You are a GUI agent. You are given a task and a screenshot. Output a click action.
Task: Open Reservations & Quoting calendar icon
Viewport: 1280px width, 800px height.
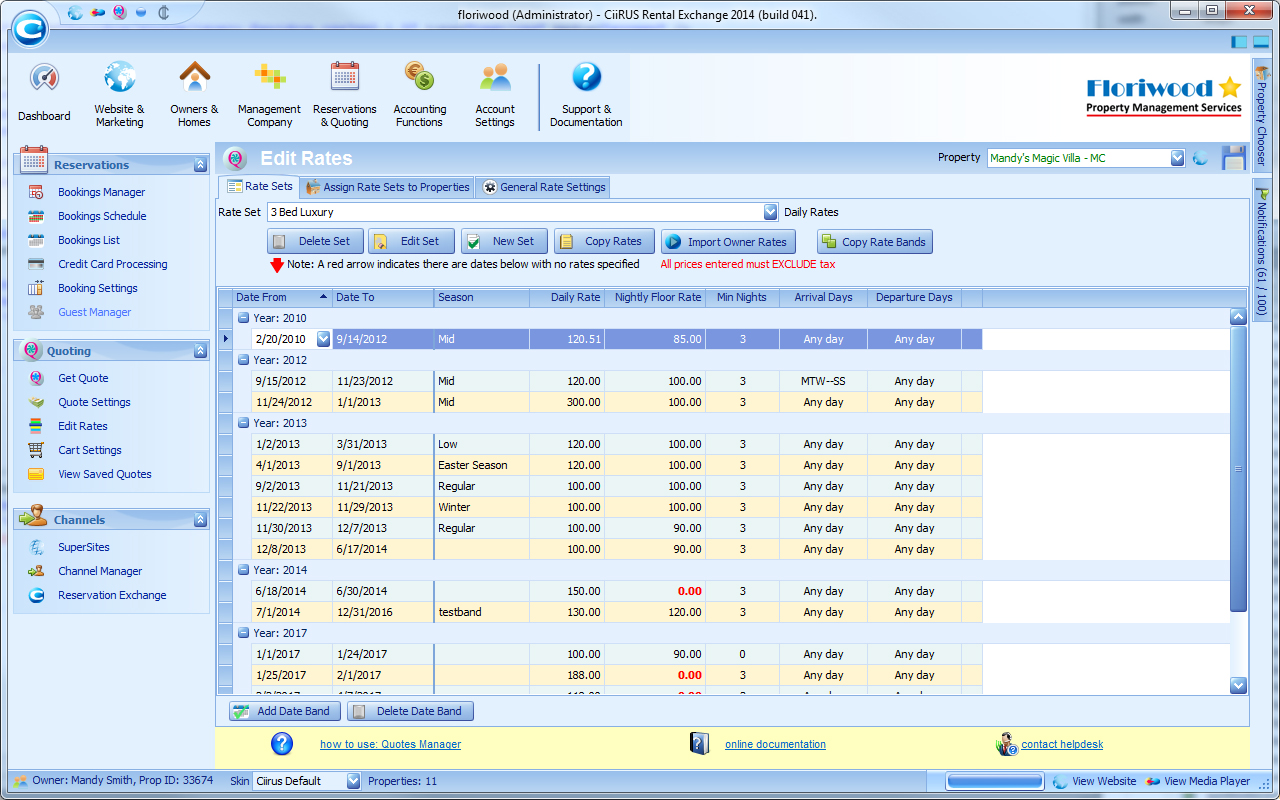pyautogui.click(x=345, y=77)
